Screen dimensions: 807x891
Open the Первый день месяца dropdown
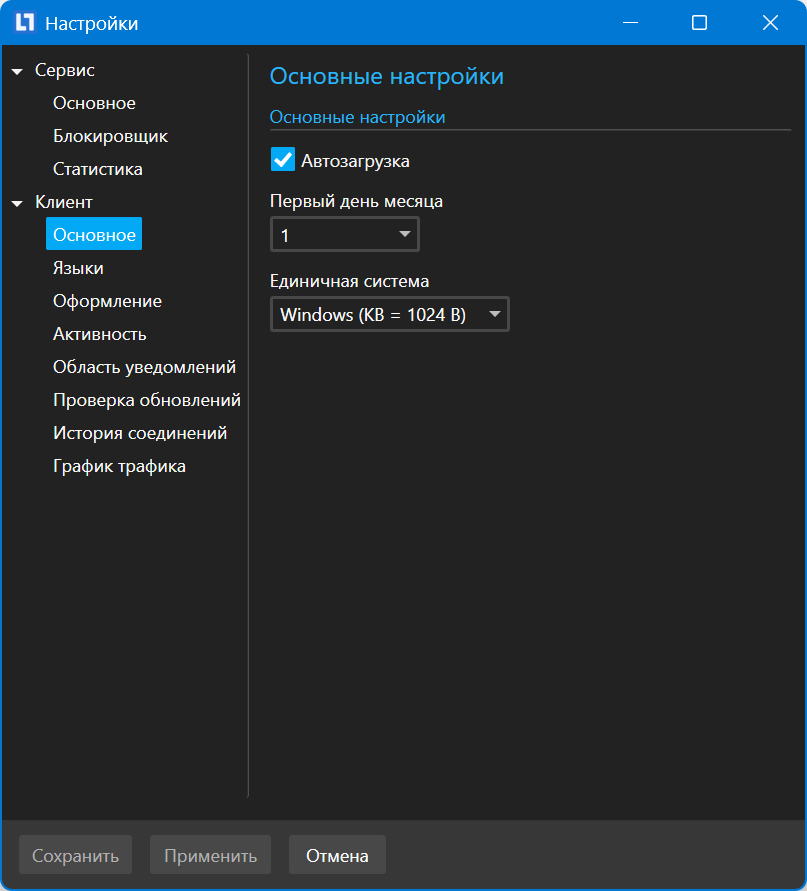pyautogui.click(x=345, y=235)
